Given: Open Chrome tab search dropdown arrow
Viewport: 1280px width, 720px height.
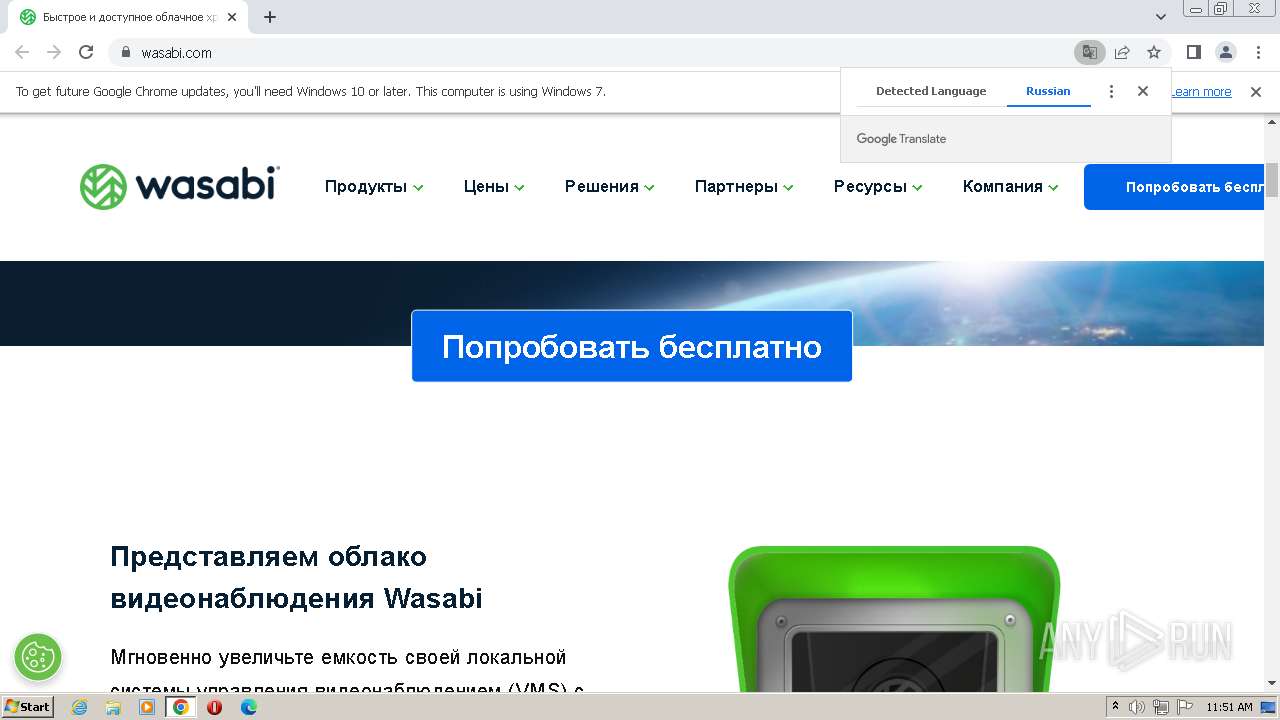Looking at the screenshot, I should tap(1161, 17).
